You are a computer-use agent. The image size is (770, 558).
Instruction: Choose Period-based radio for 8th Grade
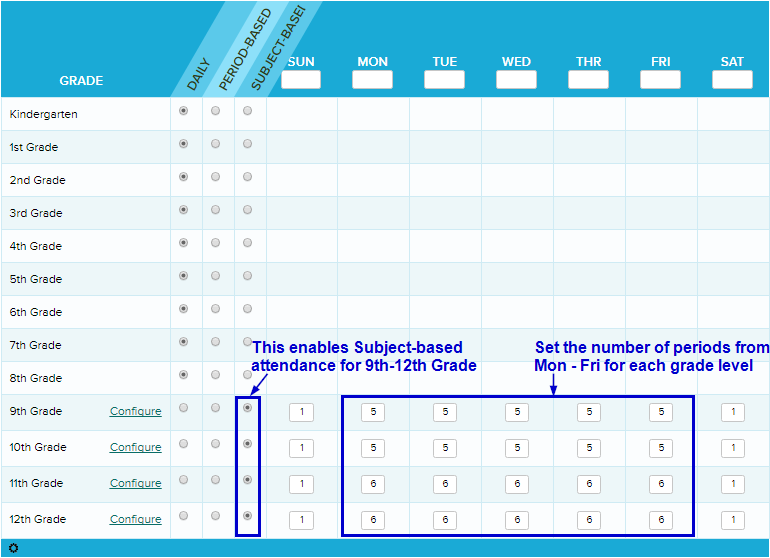pos(216,375)
